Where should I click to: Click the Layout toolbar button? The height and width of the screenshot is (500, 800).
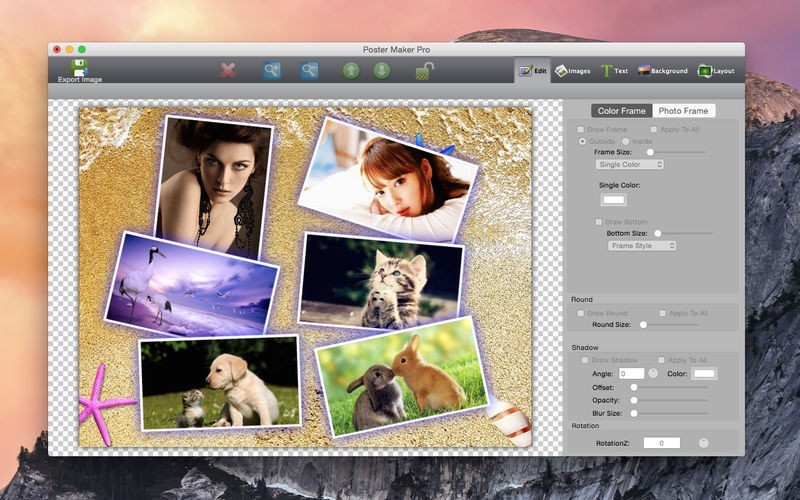point(716,71)
